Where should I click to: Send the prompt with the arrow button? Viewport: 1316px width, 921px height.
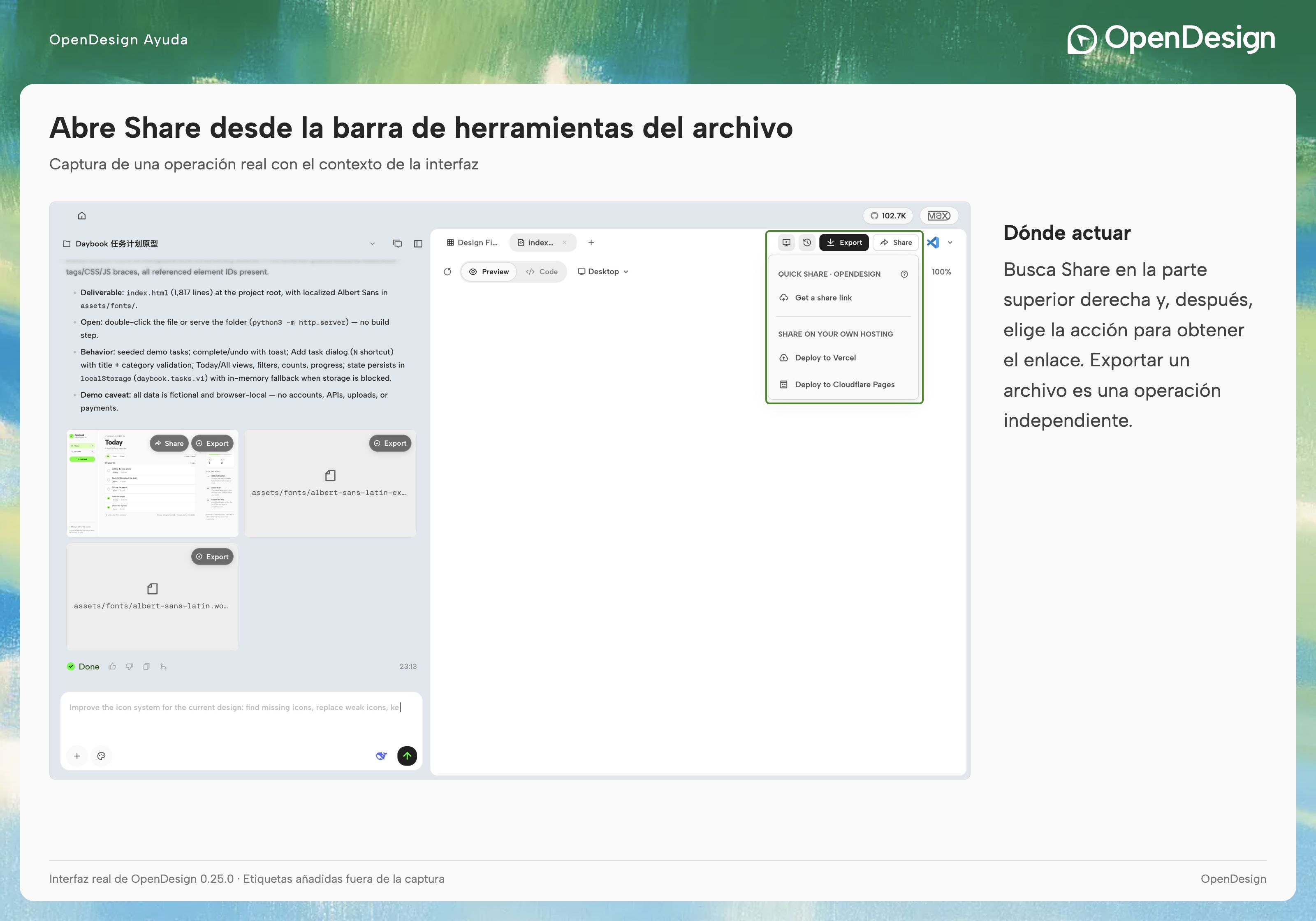[x=407, y=756]
